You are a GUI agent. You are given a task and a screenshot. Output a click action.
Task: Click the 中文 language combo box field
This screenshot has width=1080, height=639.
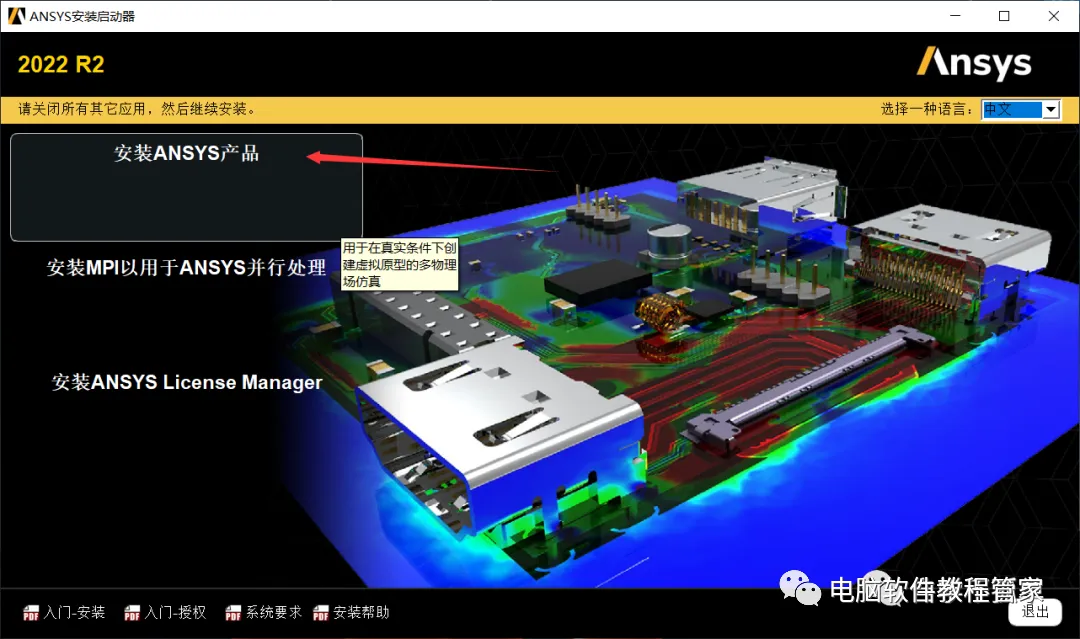point(1021,109)
